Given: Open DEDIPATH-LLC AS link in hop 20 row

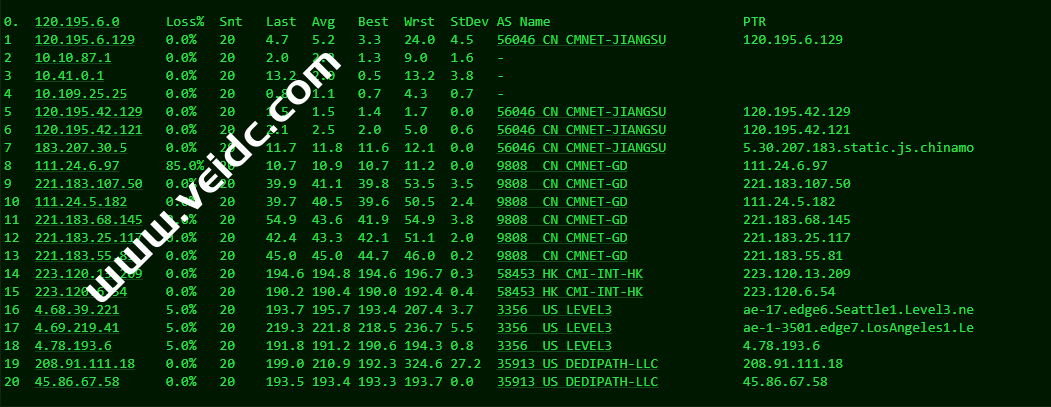Looking at the screenshot, I should coord(578,382).
